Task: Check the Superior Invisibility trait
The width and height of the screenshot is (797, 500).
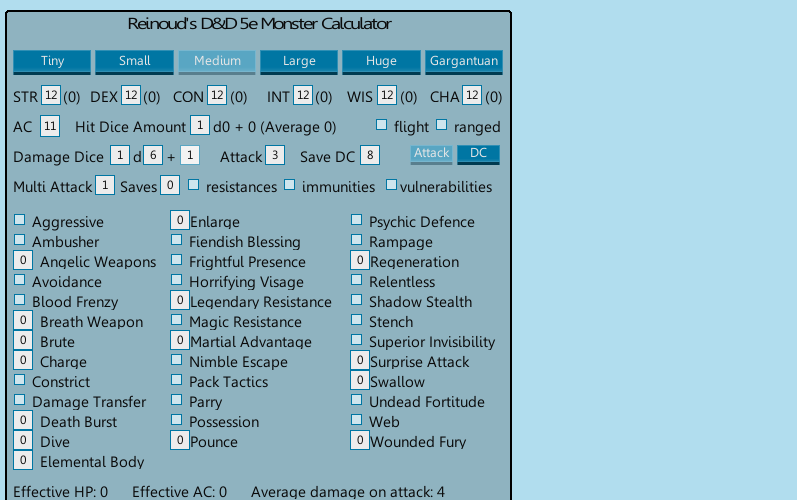Action: (356, 339)
